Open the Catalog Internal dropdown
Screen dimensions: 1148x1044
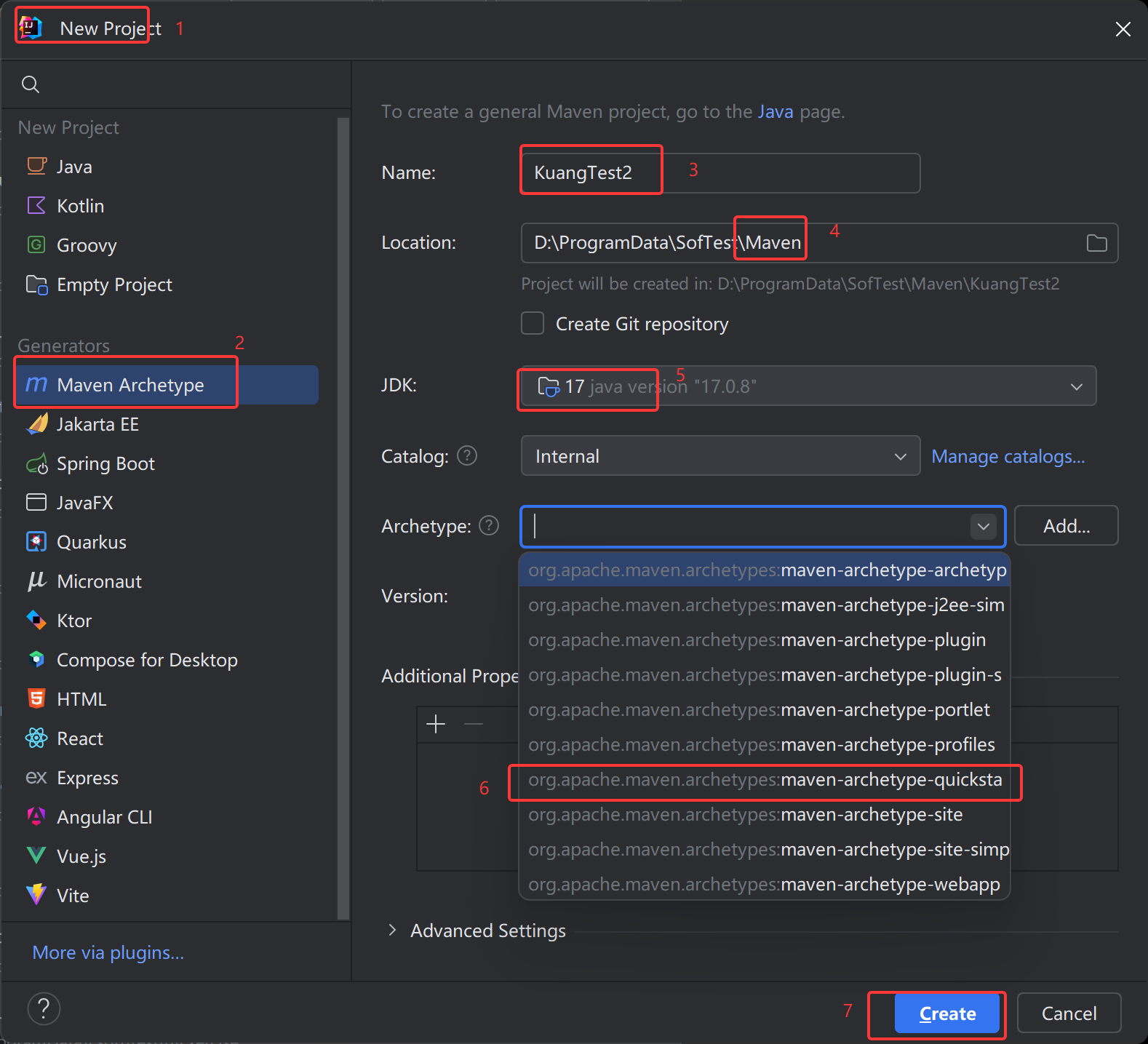pos(720,455)
